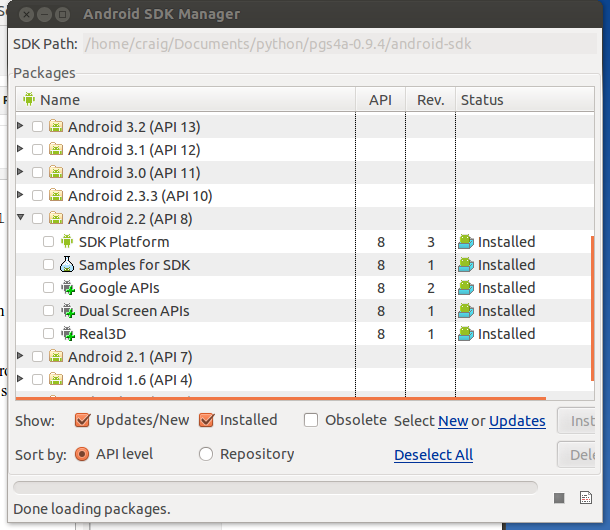This screenshot has width=610, height=530.
Task: Check the Android 2.2 (API 8) checkbox
Action: (x=37, y=218)
